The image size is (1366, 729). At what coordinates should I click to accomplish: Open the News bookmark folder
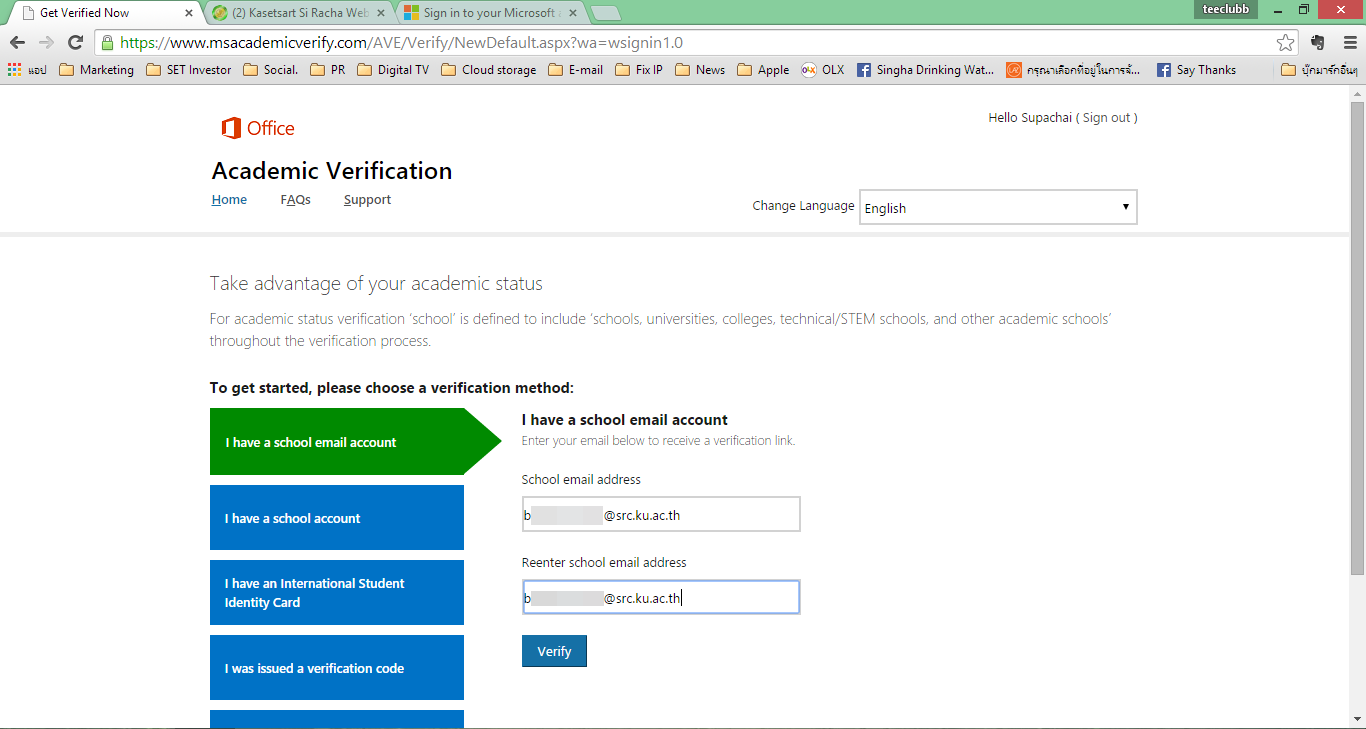tap(700, 70)
